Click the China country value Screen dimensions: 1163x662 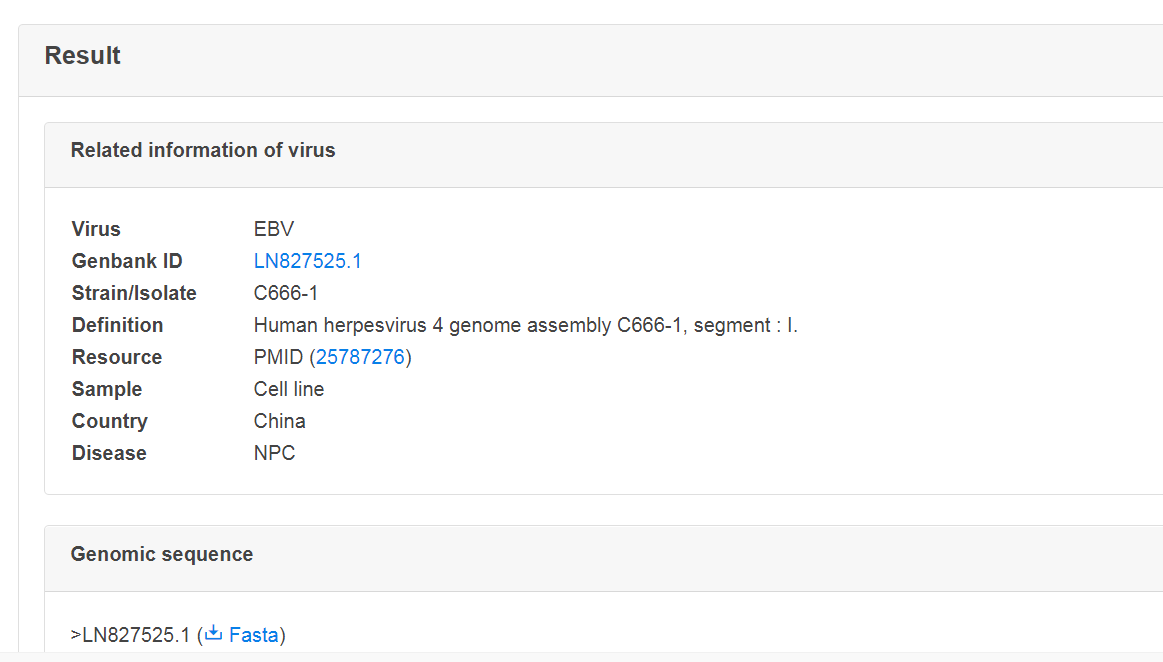click(279, 420)
